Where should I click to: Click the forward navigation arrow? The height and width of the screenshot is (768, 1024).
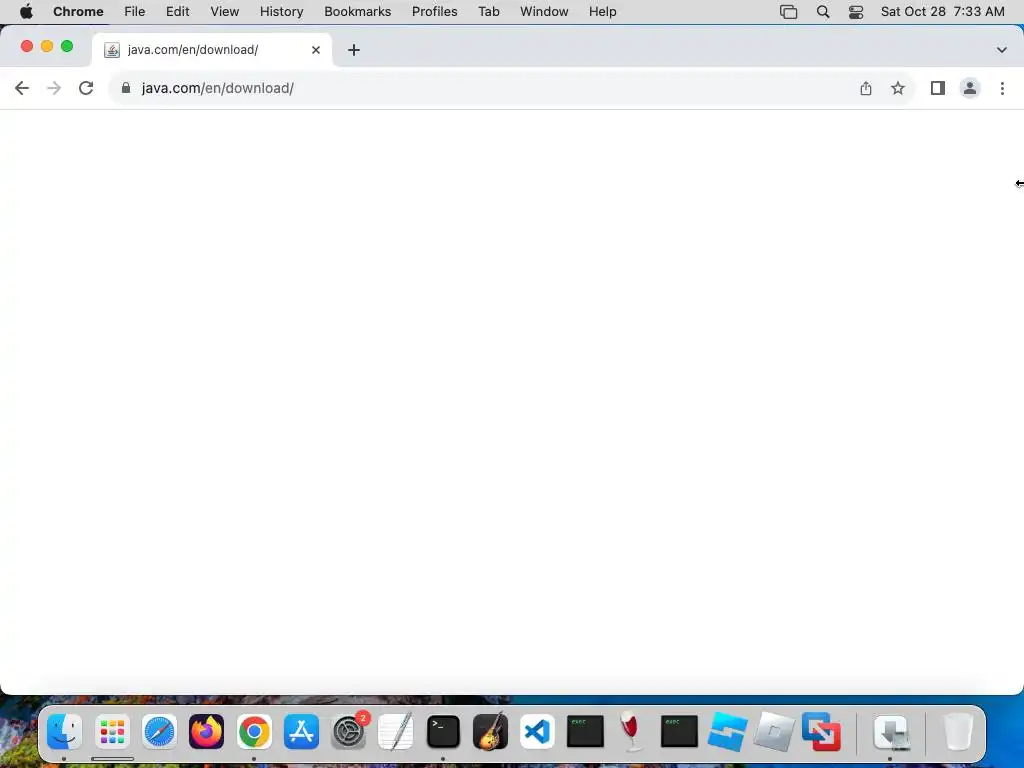[x=54, y=88]
